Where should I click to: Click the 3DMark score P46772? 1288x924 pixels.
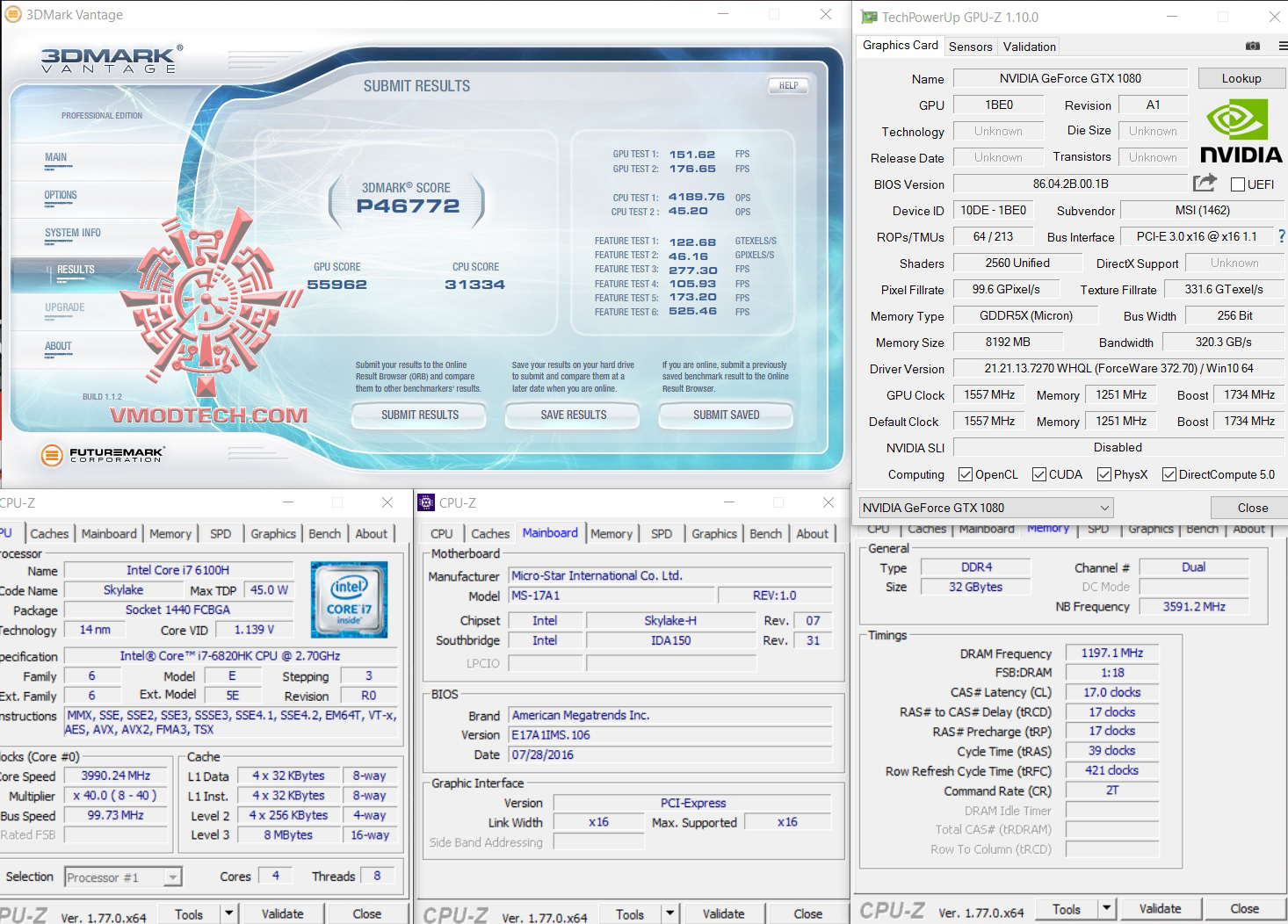(x=408, y=206)
